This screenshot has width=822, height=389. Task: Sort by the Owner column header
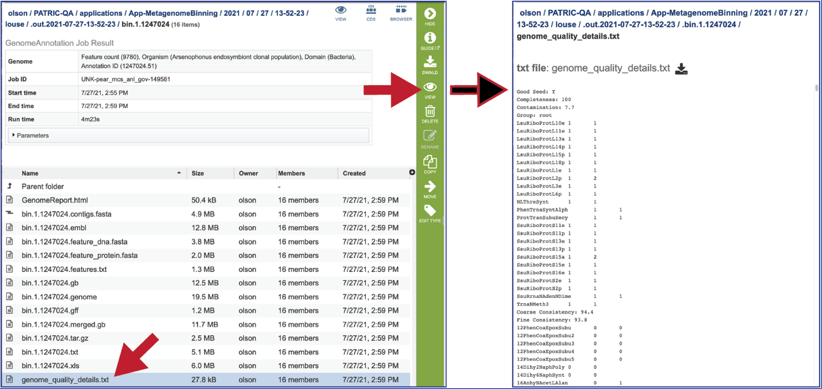248,173
